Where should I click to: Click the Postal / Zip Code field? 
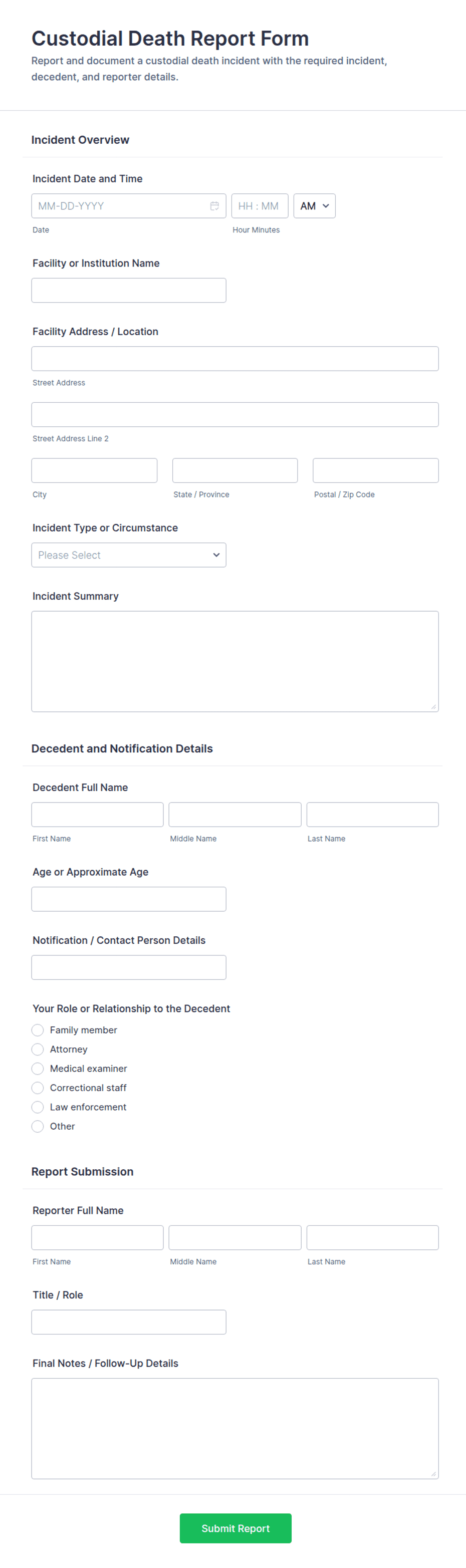(x=376, y=470)
